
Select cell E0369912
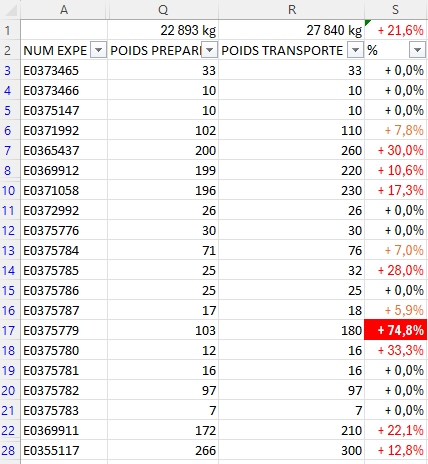point(64,171)
